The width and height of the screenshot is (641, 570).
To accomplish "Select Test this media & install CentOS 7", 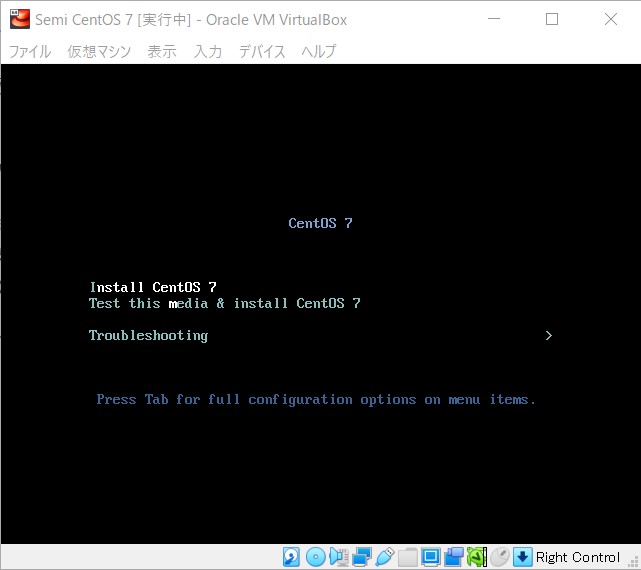I will tap(224, 303).
